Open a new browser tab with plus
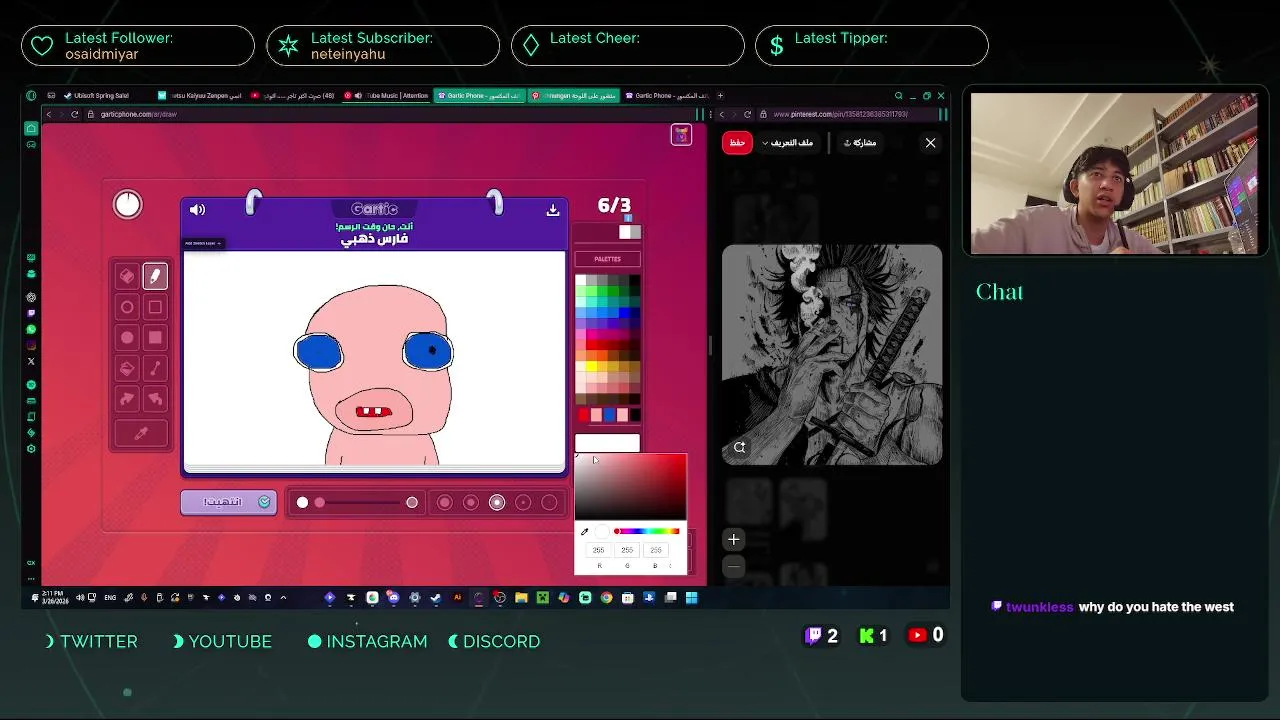 [720, 96]
